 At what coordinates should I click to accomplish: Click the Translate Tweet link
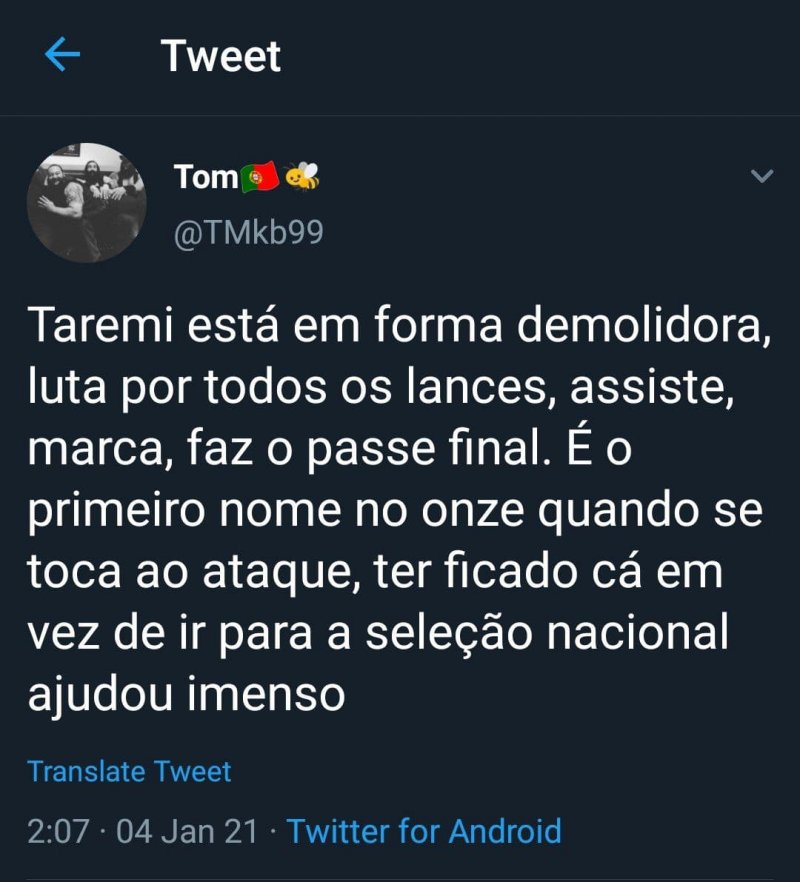click(x=129, y=772)
